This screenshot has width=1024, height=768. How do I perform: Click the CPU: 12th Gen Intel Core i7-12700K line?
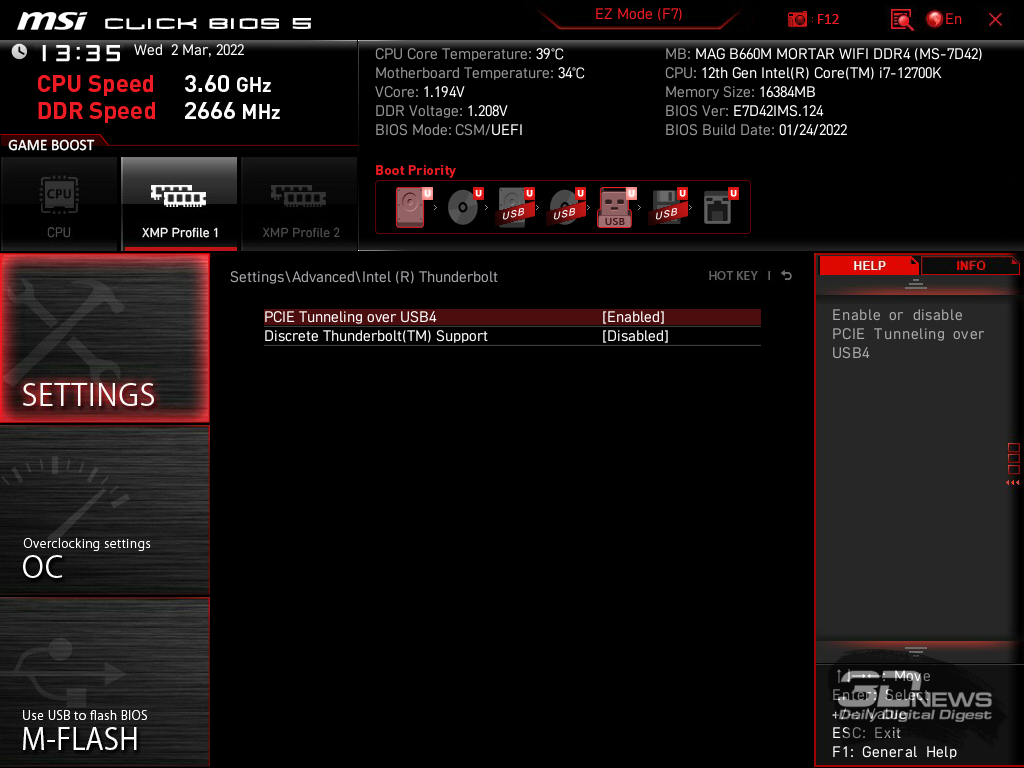[803, 73]
